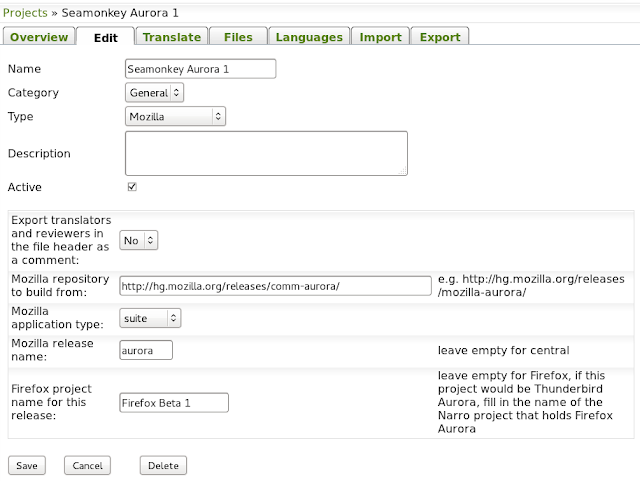640x481 pixels.
Task: Focus the Name input field
Action: pos(200,69)
